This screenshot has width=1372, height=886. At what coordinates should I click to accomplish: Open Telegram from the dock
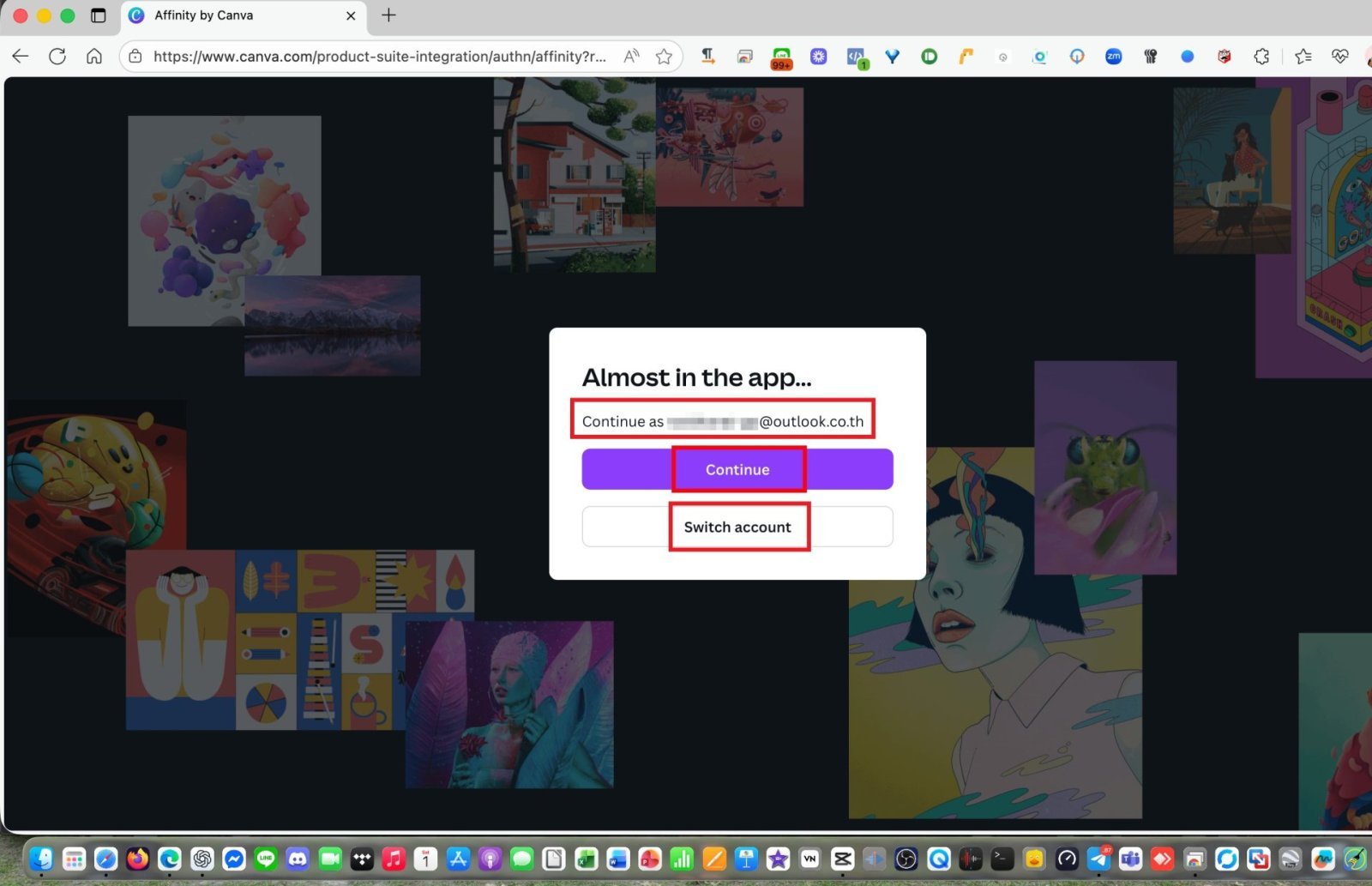(x=1098, y=859)
